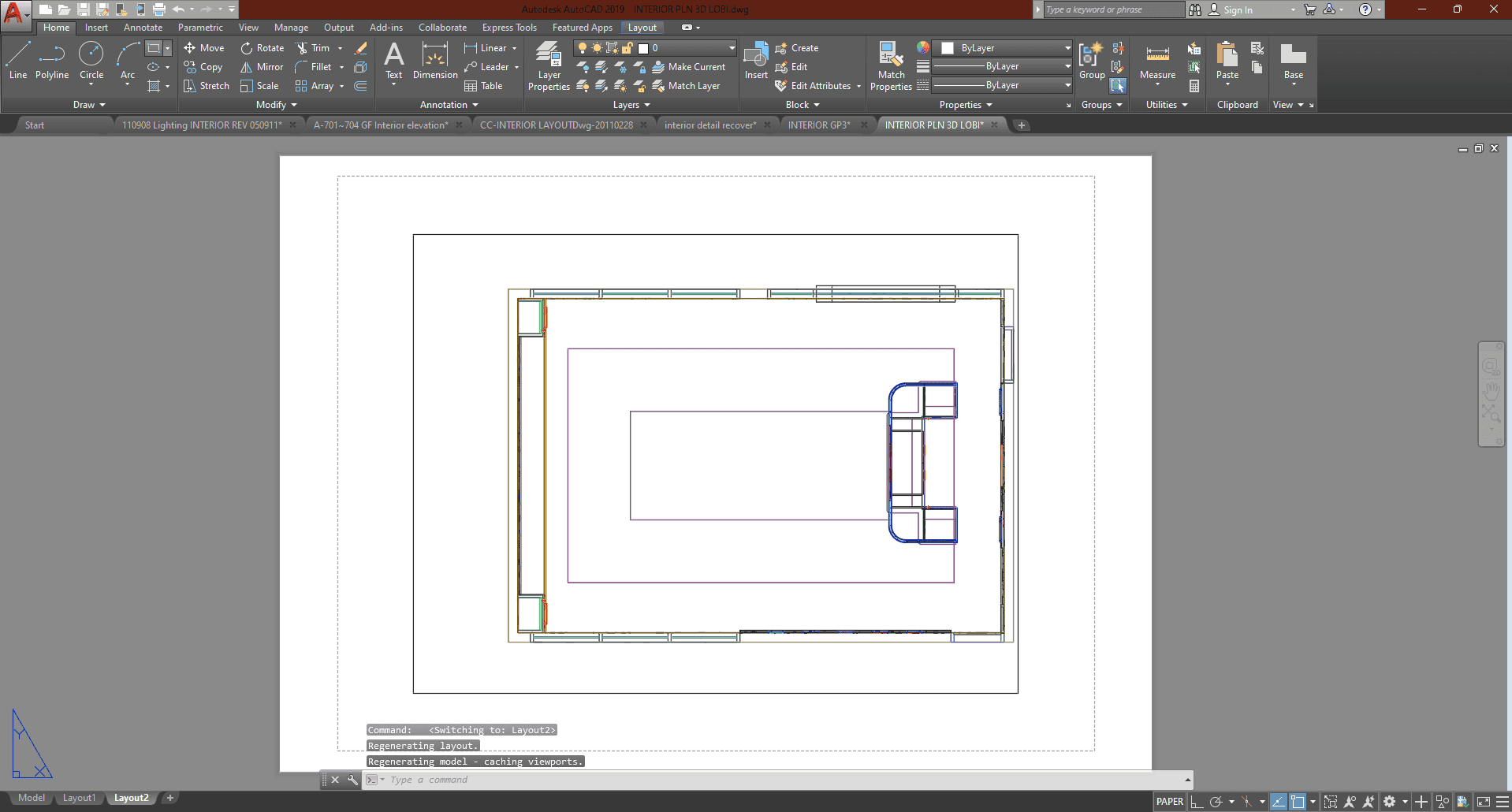Viewport: 1512px width, 812px height.
Task: Select the Polyline draw tool
Action: tap(52, 61)
